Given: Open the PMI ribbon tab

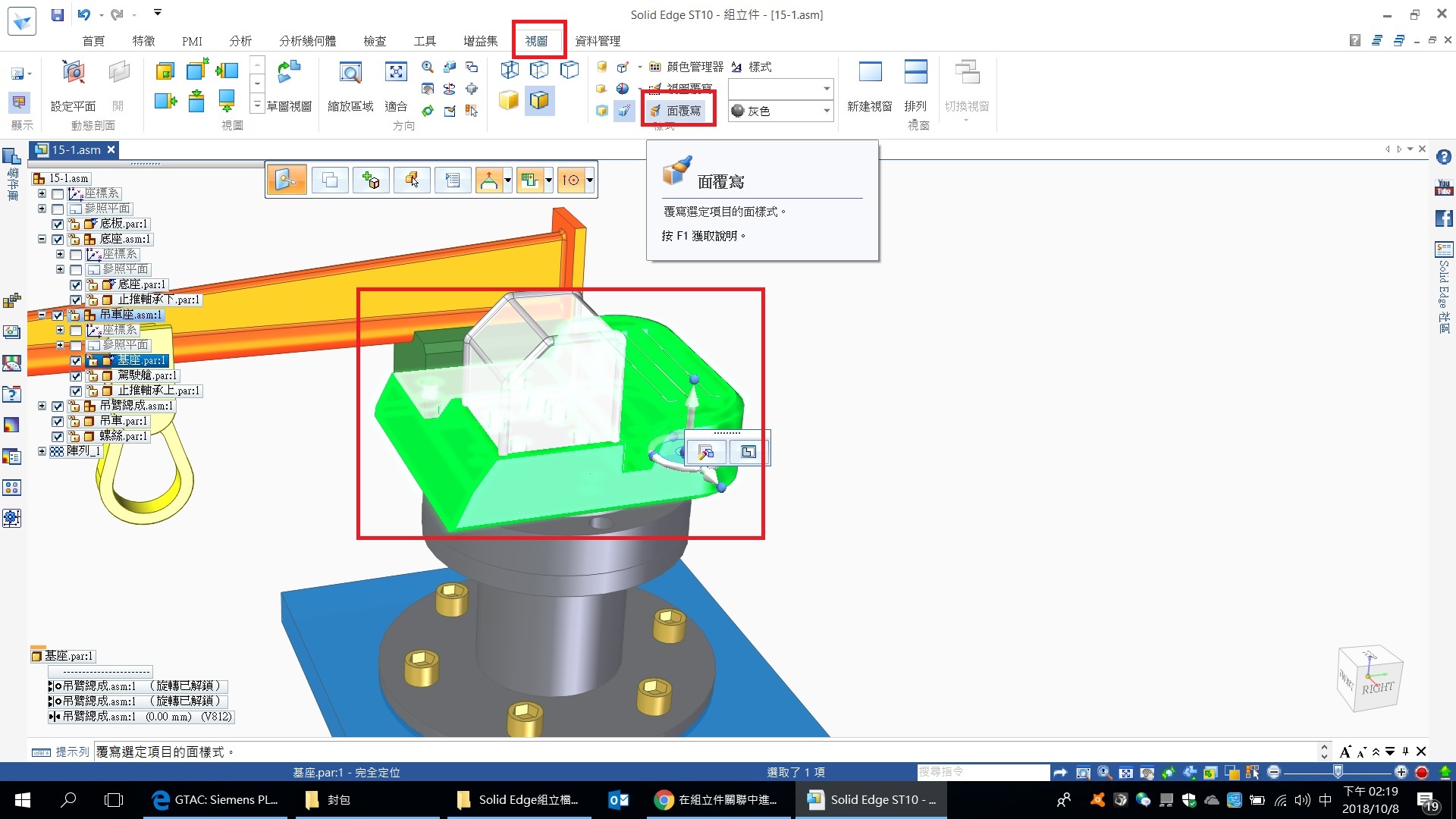Looking at the screenshot, I should click(192, 41).
